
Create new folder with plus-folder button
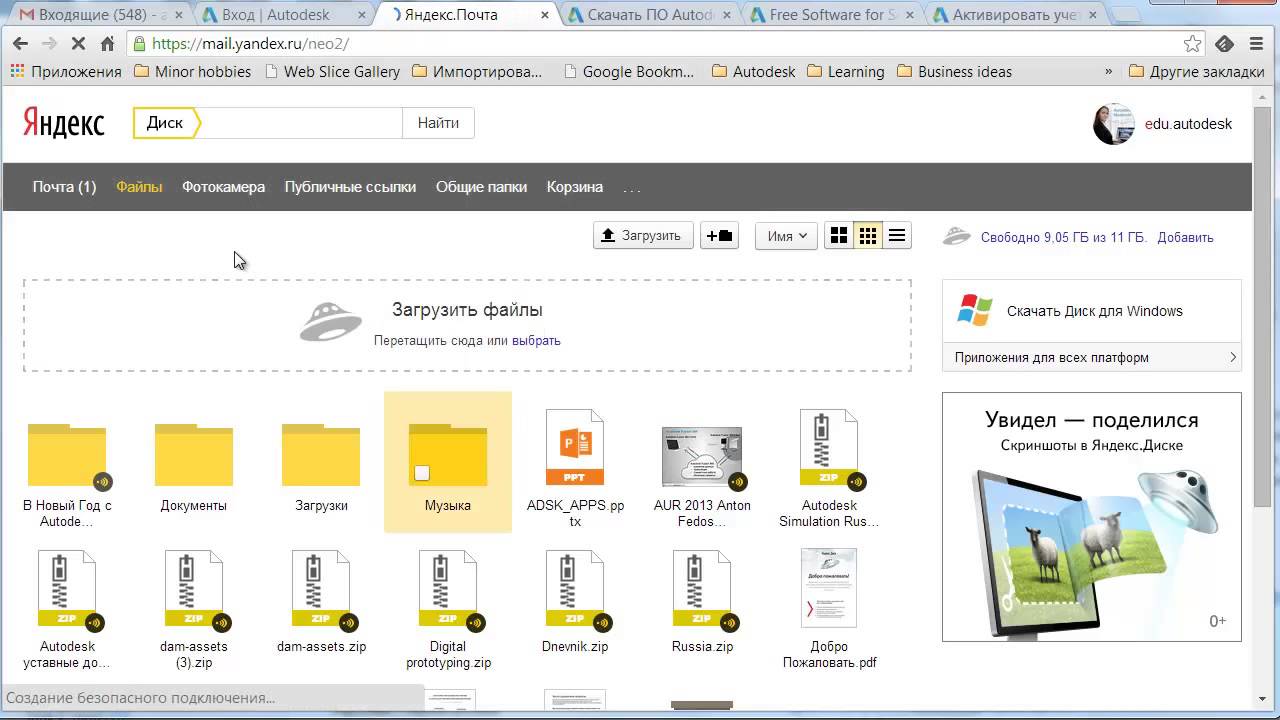tap(719, 236)
